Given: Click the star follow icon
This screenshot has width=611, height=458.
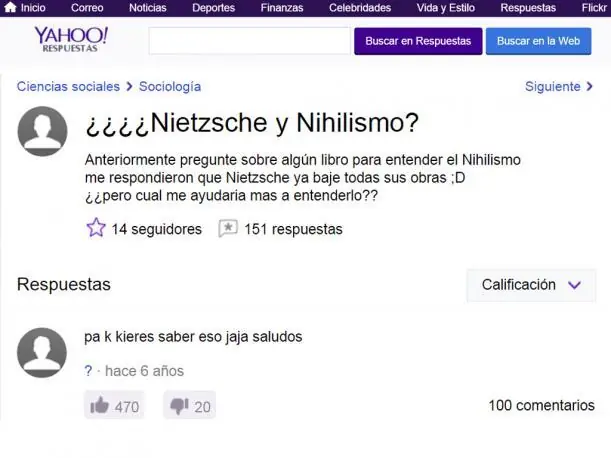Looking at the screenshot, I should [95, 228].
